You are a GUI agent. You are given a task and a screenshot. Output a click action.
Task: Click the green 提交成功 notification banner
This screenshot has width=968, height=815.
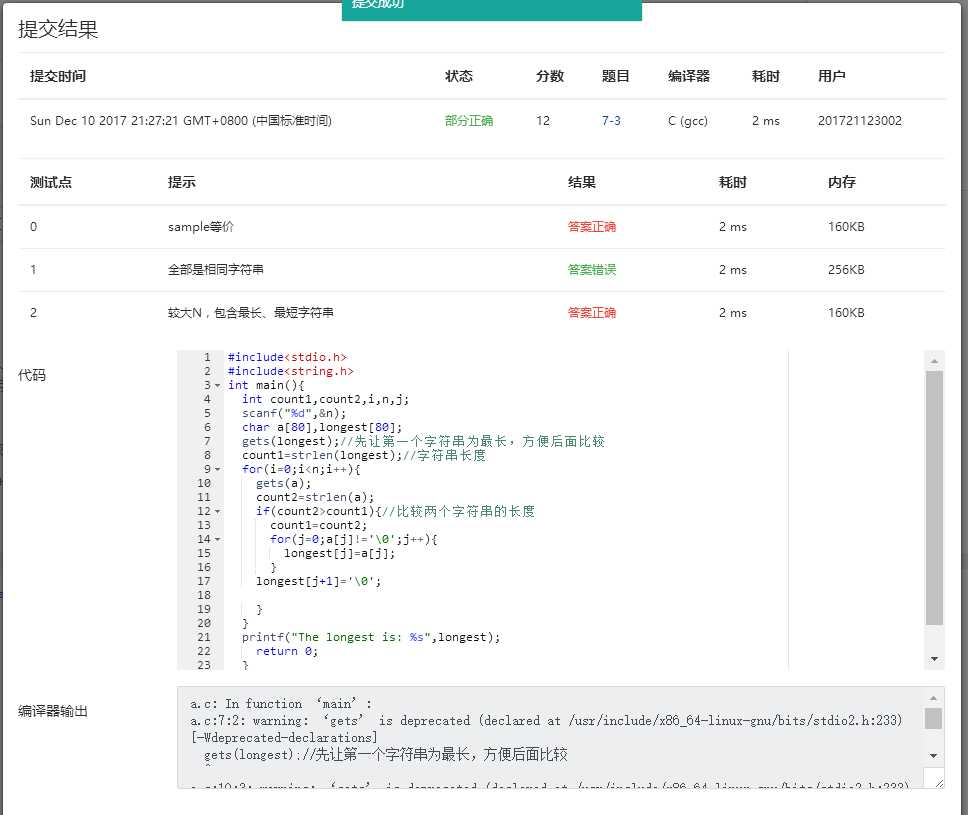point(491,10)
